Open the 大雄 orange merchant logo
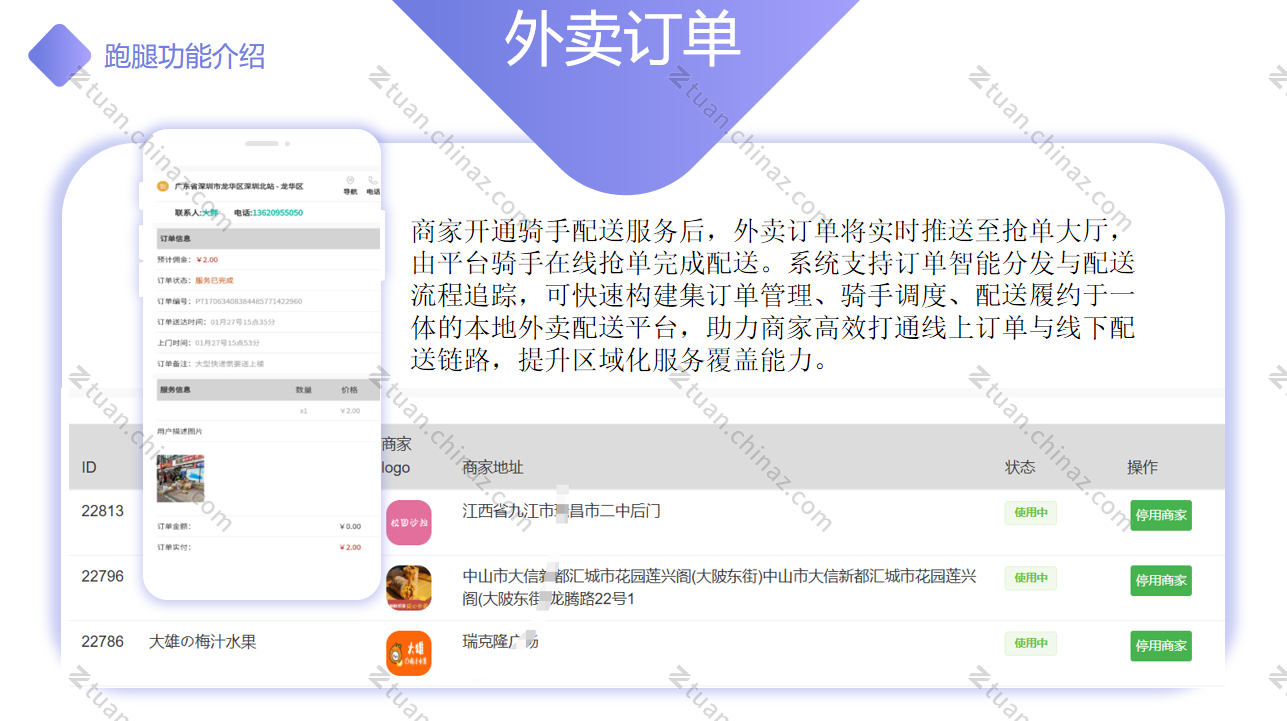The height and width of the screenshot is (721, 1287). pyautogui.click(x=409, y=653)
